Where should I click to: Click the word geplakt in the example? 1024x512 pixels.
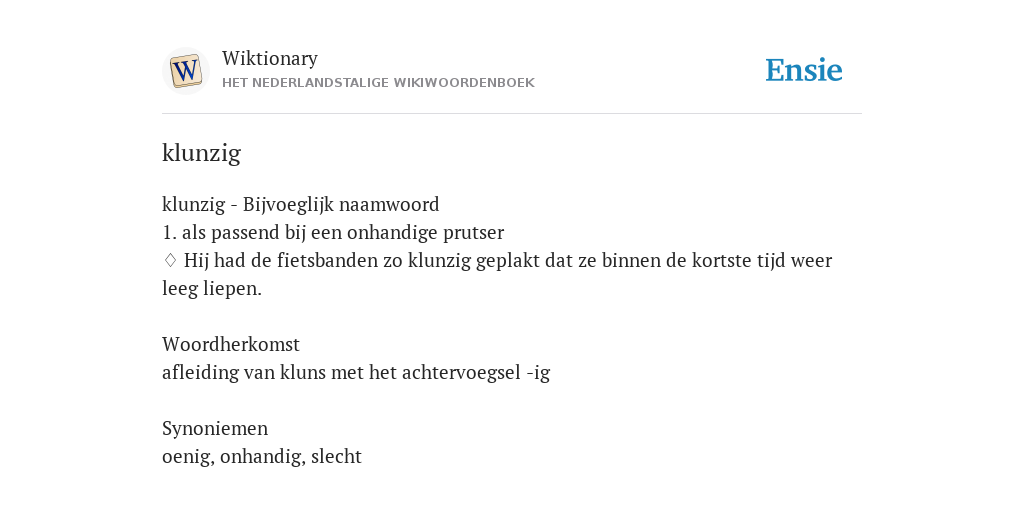[508, 261]
